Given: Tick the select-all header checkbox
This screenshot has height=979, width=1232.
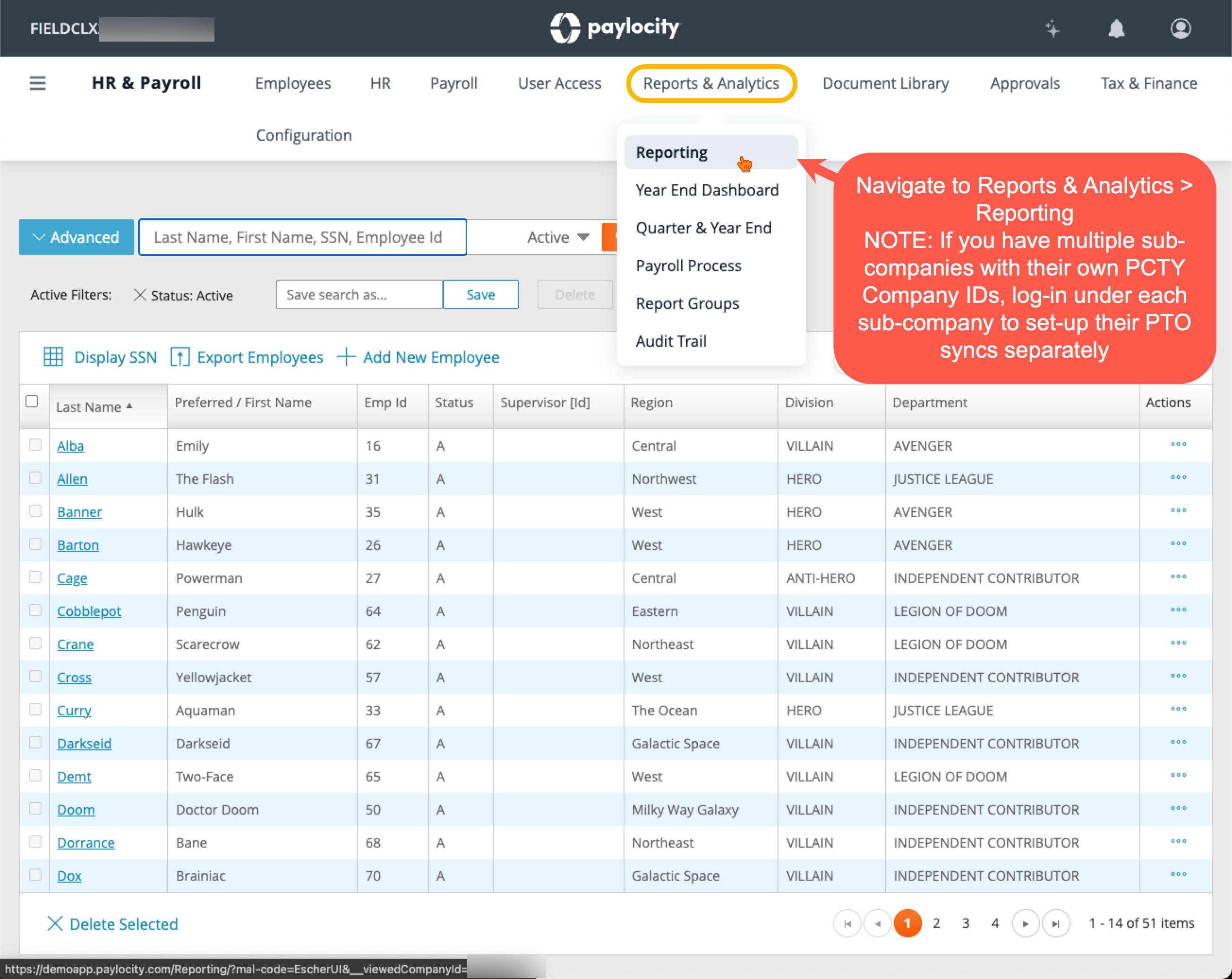Looking at the screenshot, I should (32, 401).
